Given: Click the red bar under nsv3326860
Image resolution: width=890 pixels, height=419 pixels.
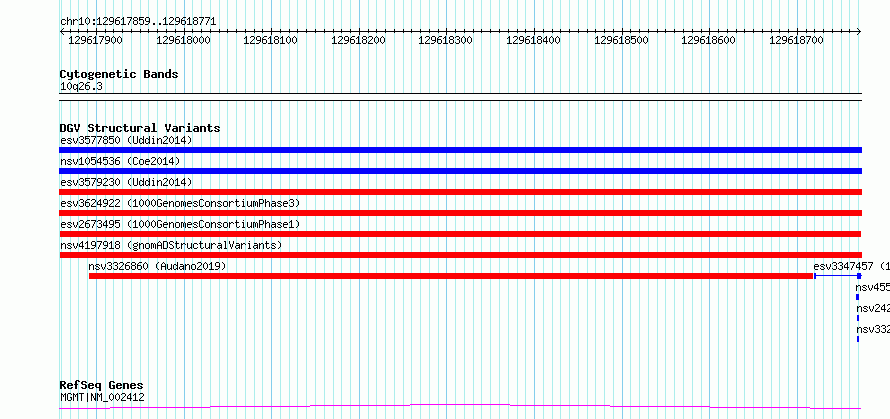Looking at the screenshot, I should pos(451,276).
